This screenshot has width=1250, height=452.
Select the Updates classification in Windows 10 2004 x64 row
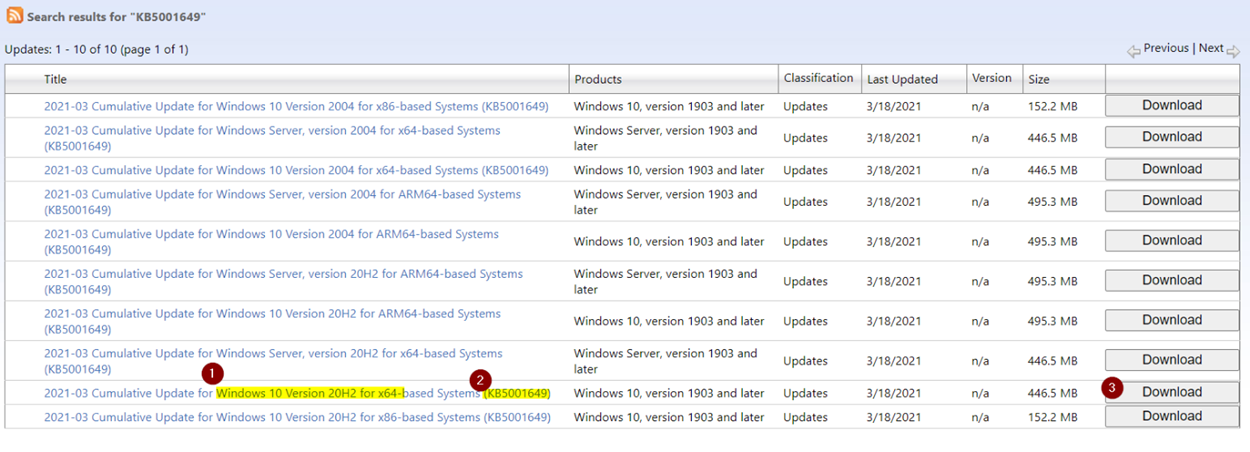click(x=805, y=170)
